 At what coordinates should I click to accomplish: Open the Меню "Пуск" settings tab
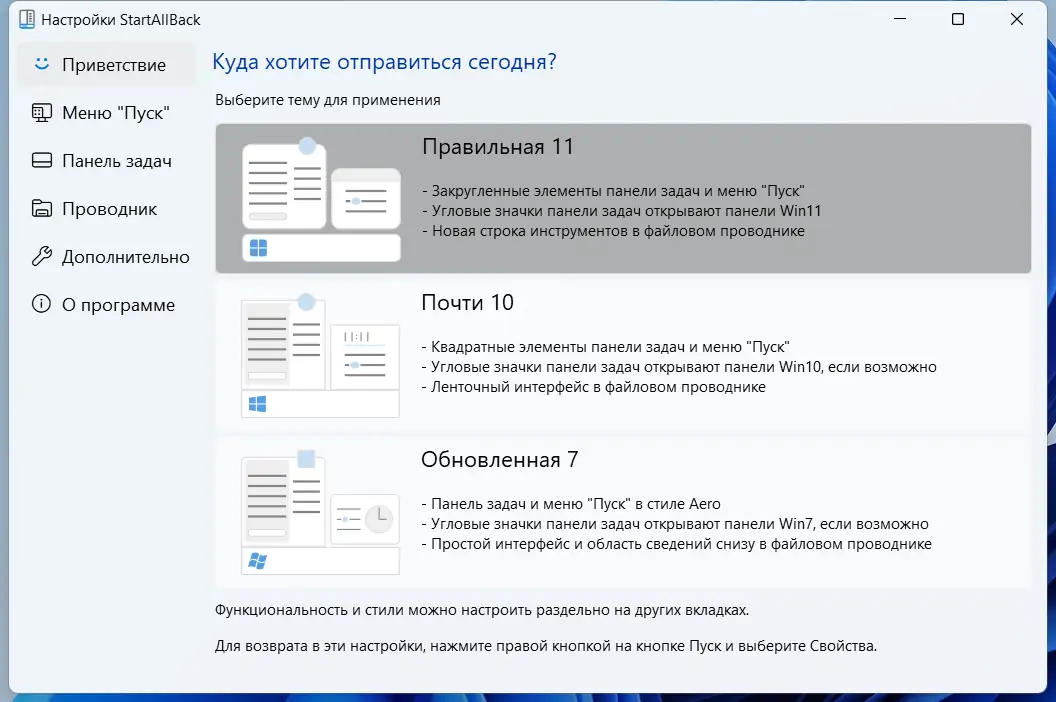tap(106, 113)
